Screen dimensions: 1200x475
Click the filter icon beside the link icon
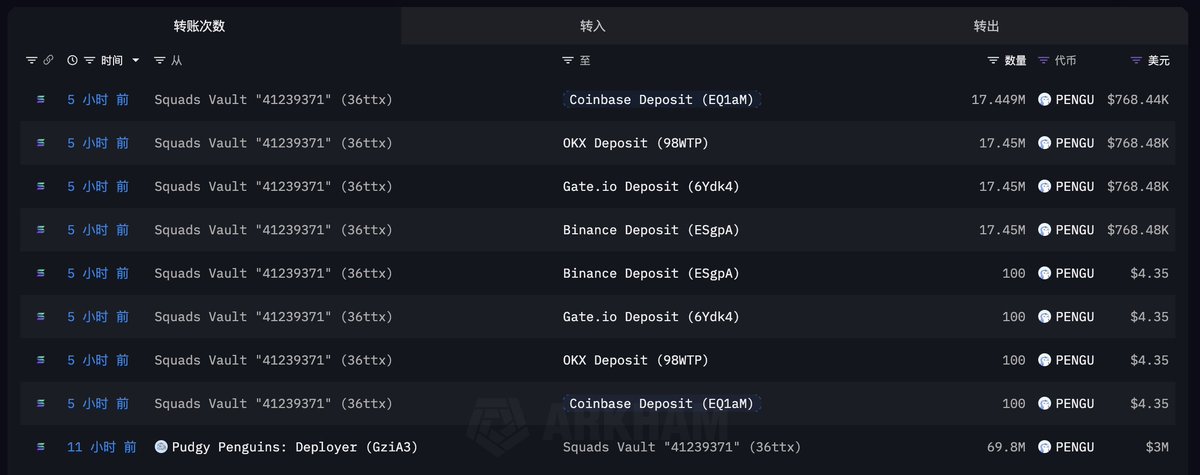coord(31,60)
